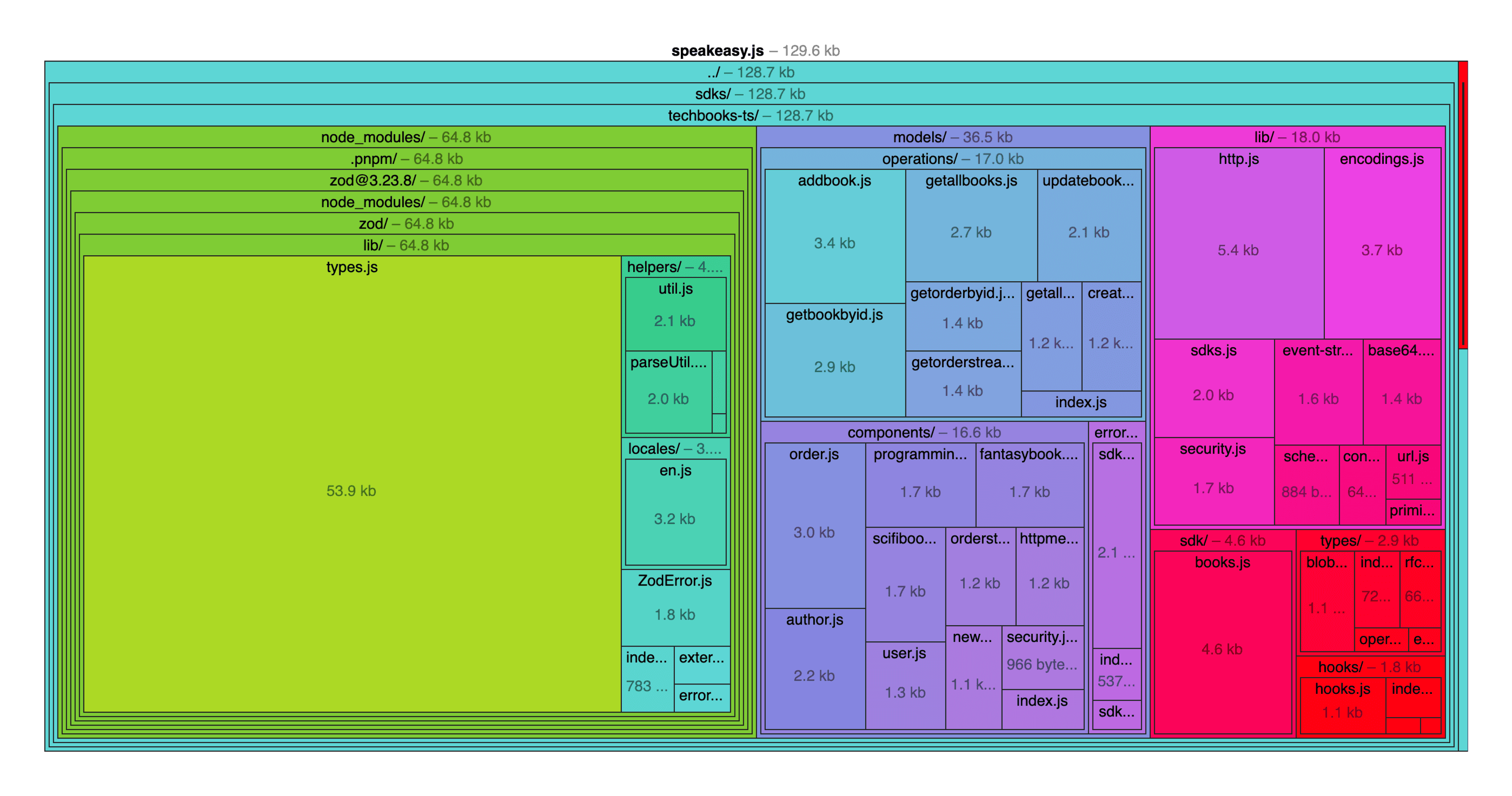This screenshot has height=796, width=1512.
Task: Select the red block beside ../ folder
Action: [x=1463, y=205]
